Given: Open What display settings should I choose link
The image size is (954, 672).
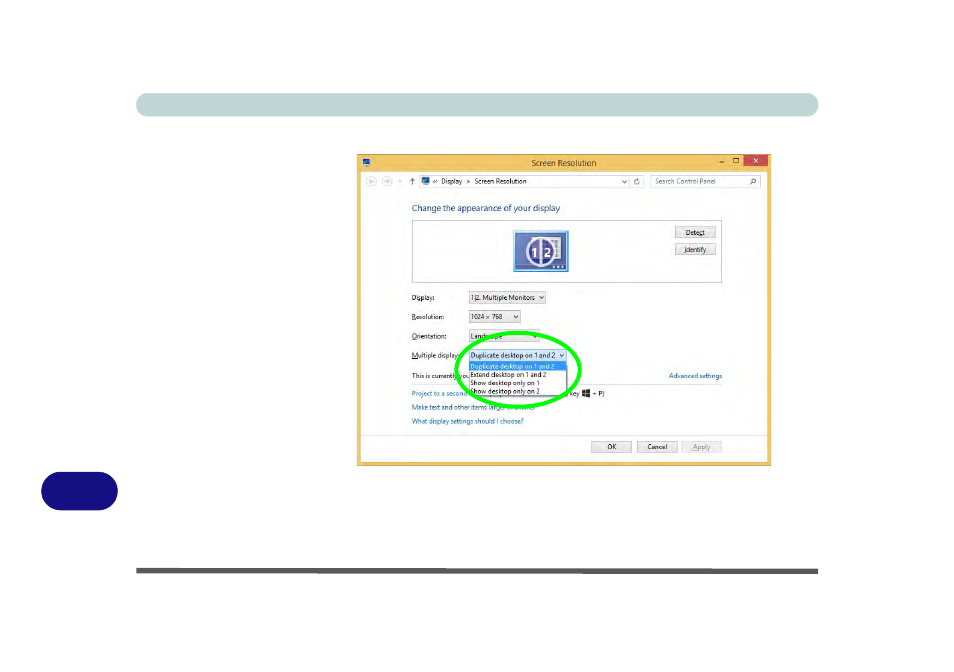Looking at the screenshot, I should (467, 421).
